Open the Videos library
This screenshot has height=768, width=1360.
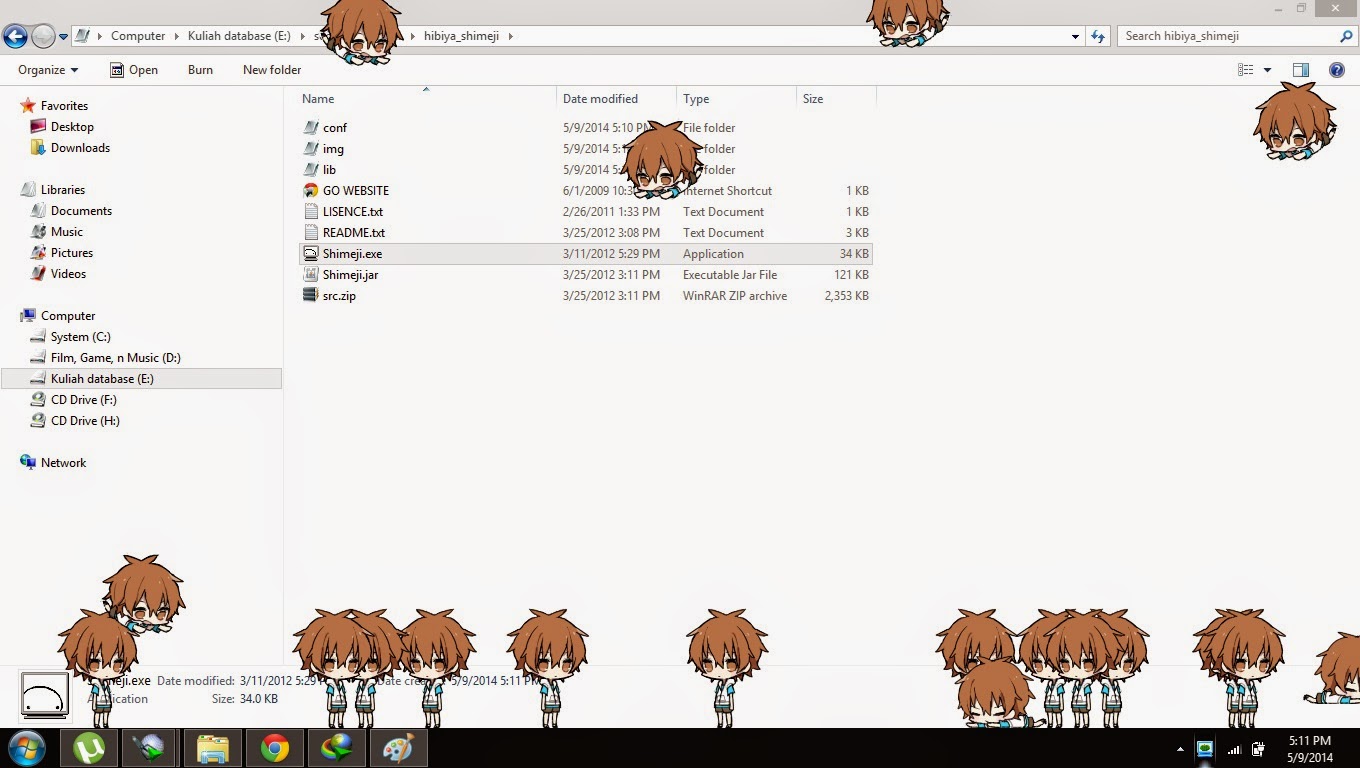(68, 274)
